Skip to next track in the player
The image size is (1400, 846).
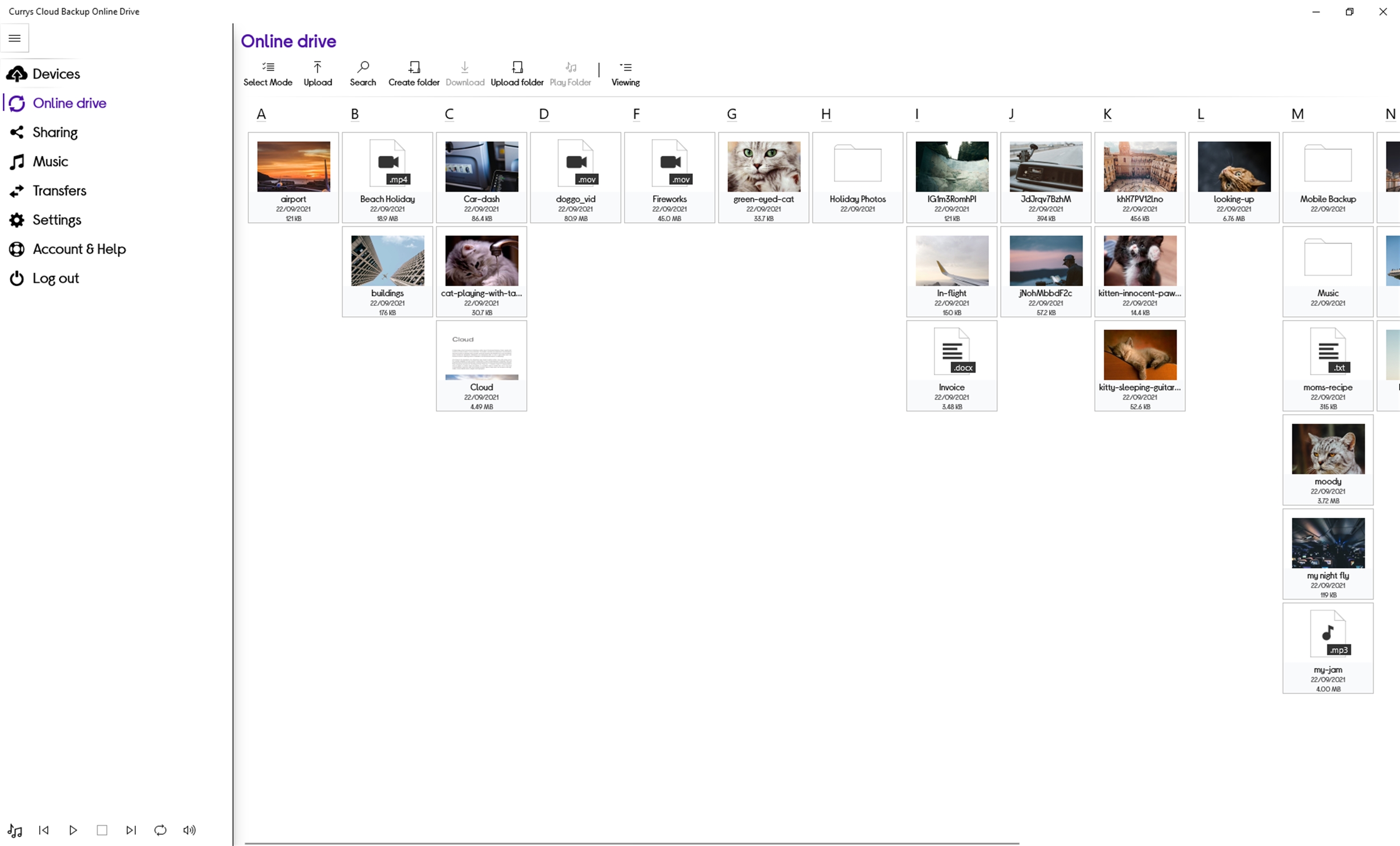click(x=131, y=830)
